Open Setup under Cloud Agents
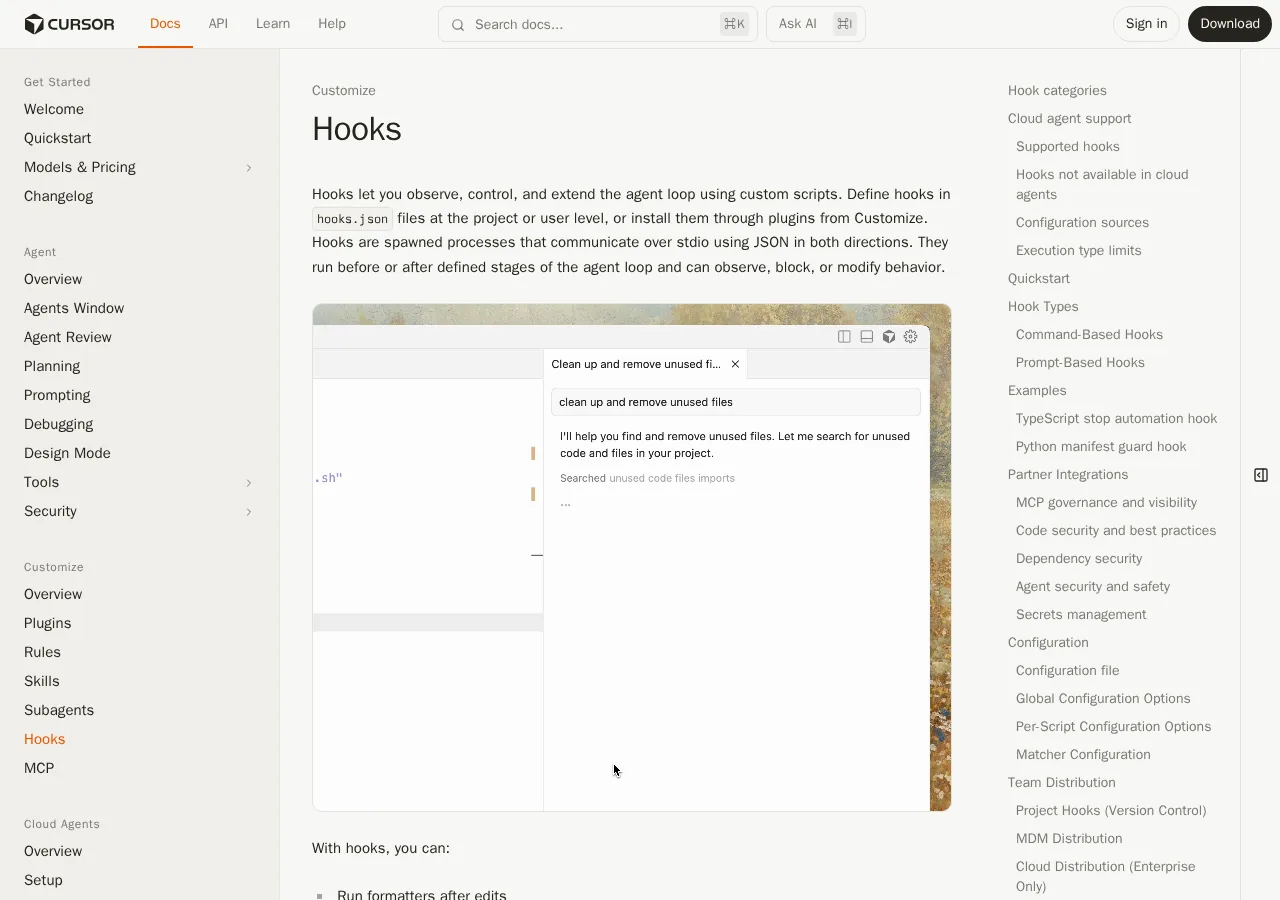The image size is (1280, 900). tap(43, 880)
